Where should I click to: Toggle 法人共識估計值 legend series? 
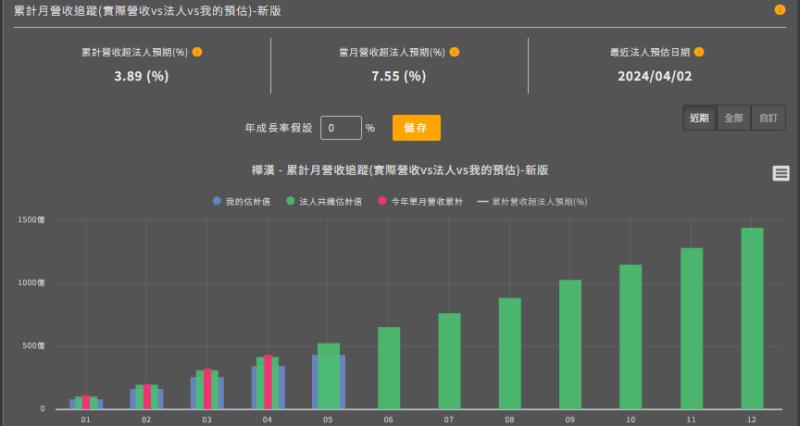tap(324, 202)
